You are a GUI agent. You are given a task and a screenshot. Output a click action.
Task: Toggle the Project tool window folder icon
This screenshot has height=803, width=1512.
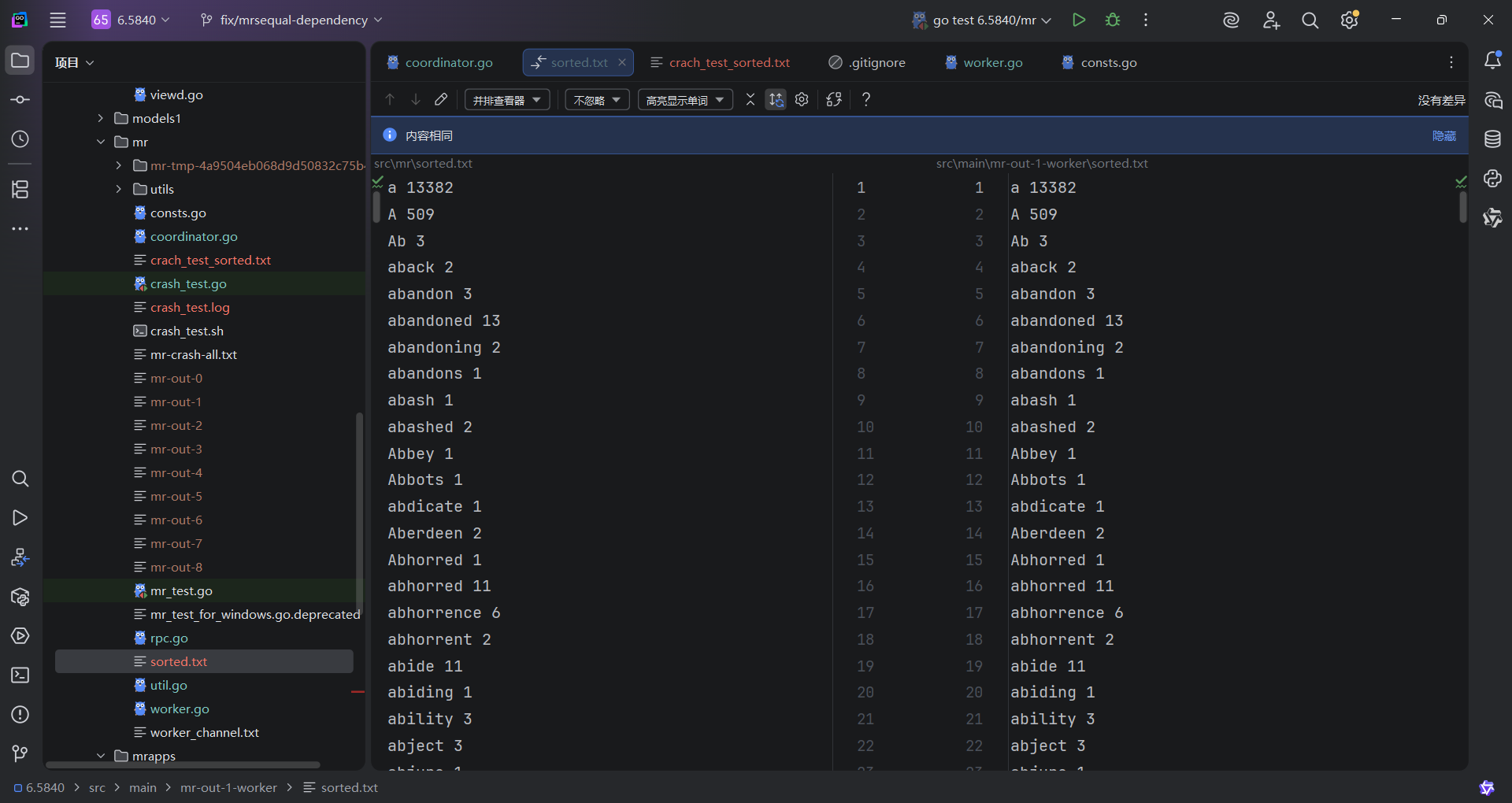[20, 61]
